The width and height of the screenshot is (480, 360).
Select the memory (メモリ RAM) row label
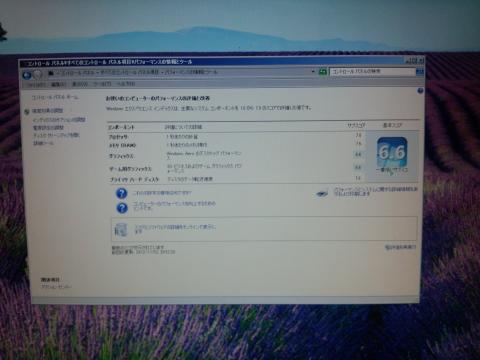pos(122,146)
